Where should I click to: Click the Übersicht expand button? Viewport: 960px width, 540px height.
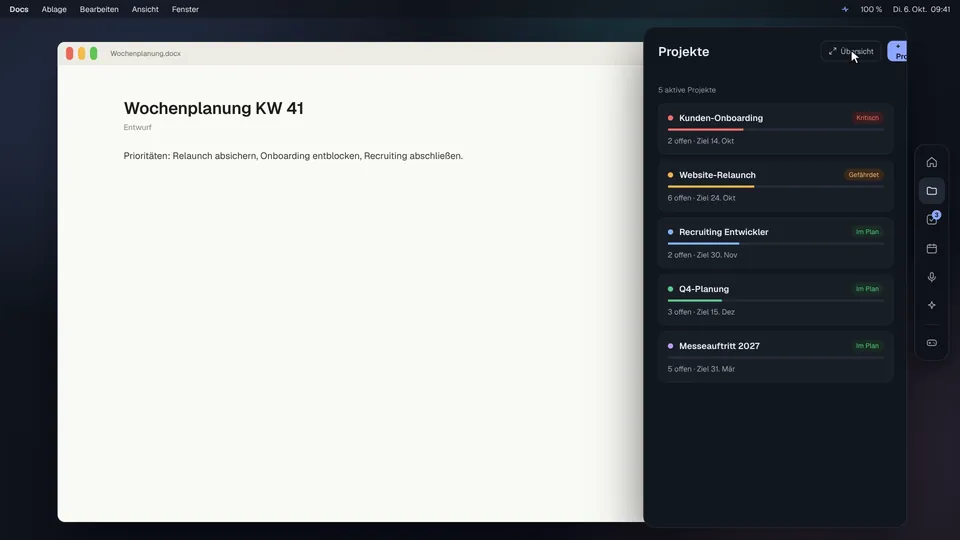point(850,51)
